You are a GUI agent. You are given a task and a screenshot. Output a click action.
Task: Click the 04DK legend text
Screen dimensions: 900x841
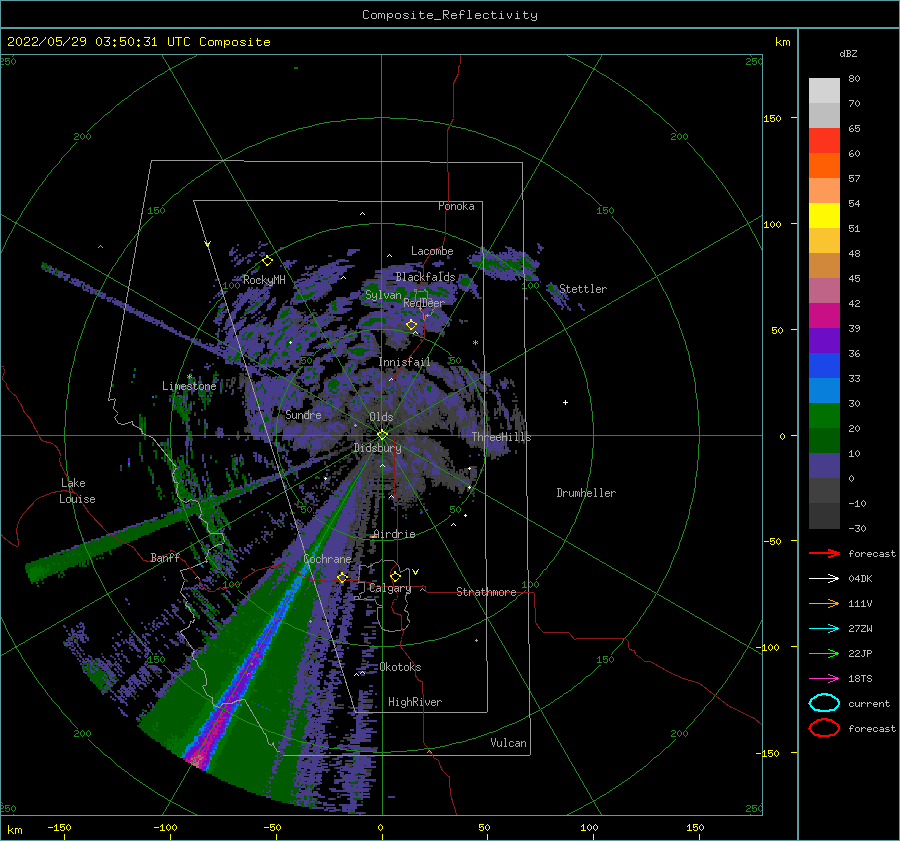coord(860,579)
